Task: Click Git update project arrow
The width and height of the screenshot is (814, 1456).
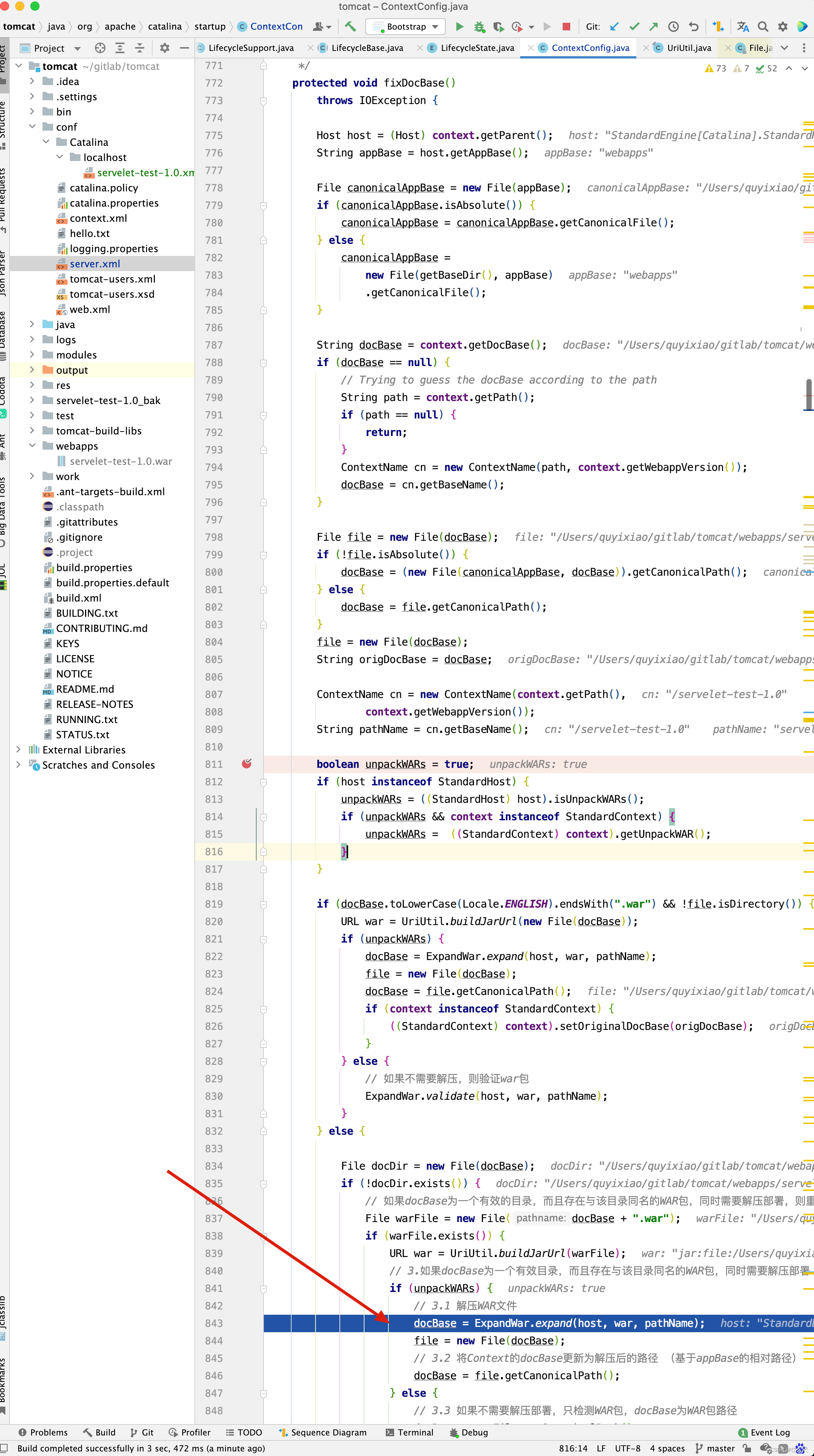Action: tap(614, 27)
